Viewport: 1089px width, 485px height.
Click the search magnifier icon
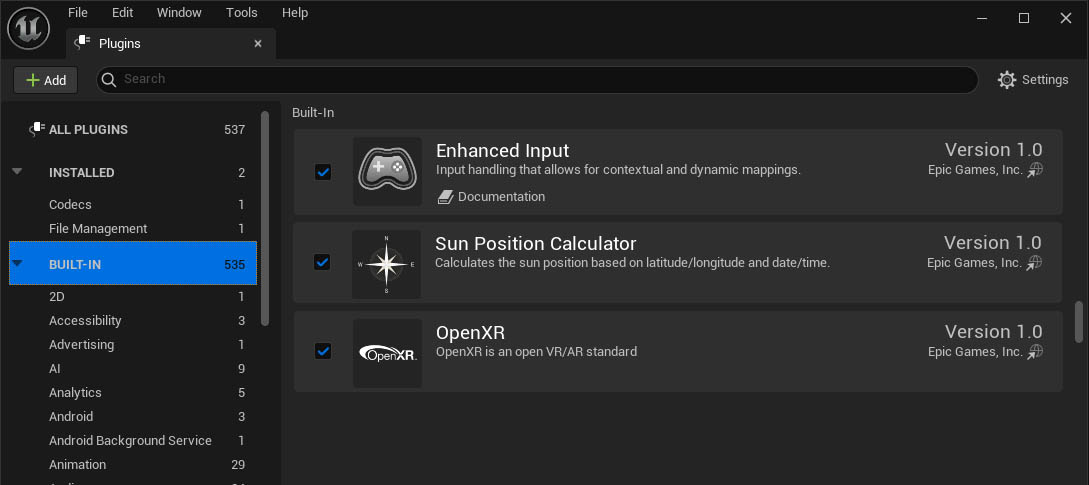pos(109,80)
